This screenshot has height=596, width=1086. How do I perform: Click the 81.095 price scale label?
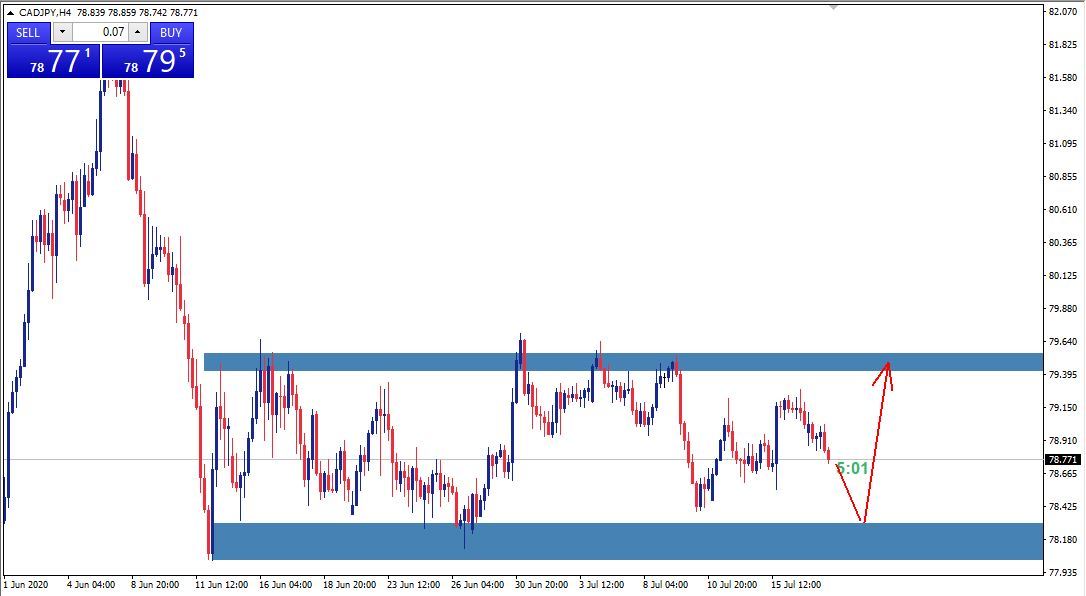(1062, 143)
